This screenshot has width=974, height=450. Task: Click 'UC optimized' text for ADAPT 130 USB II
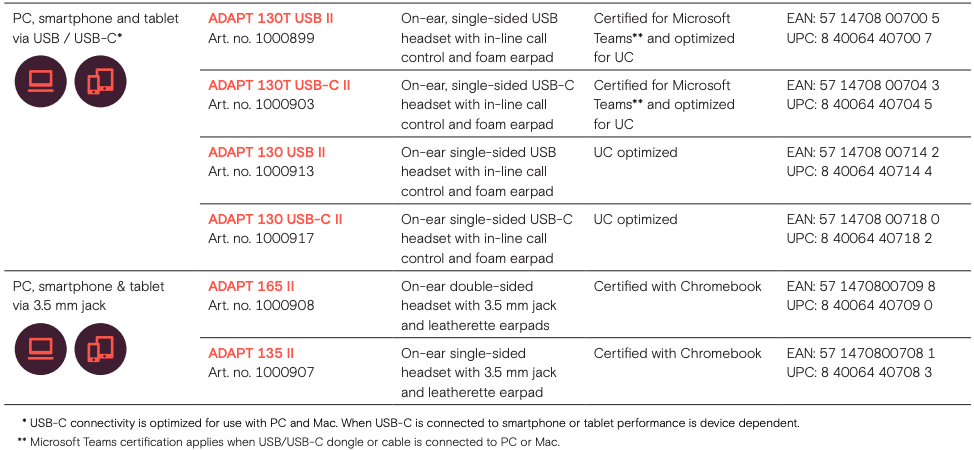[635, 152]
